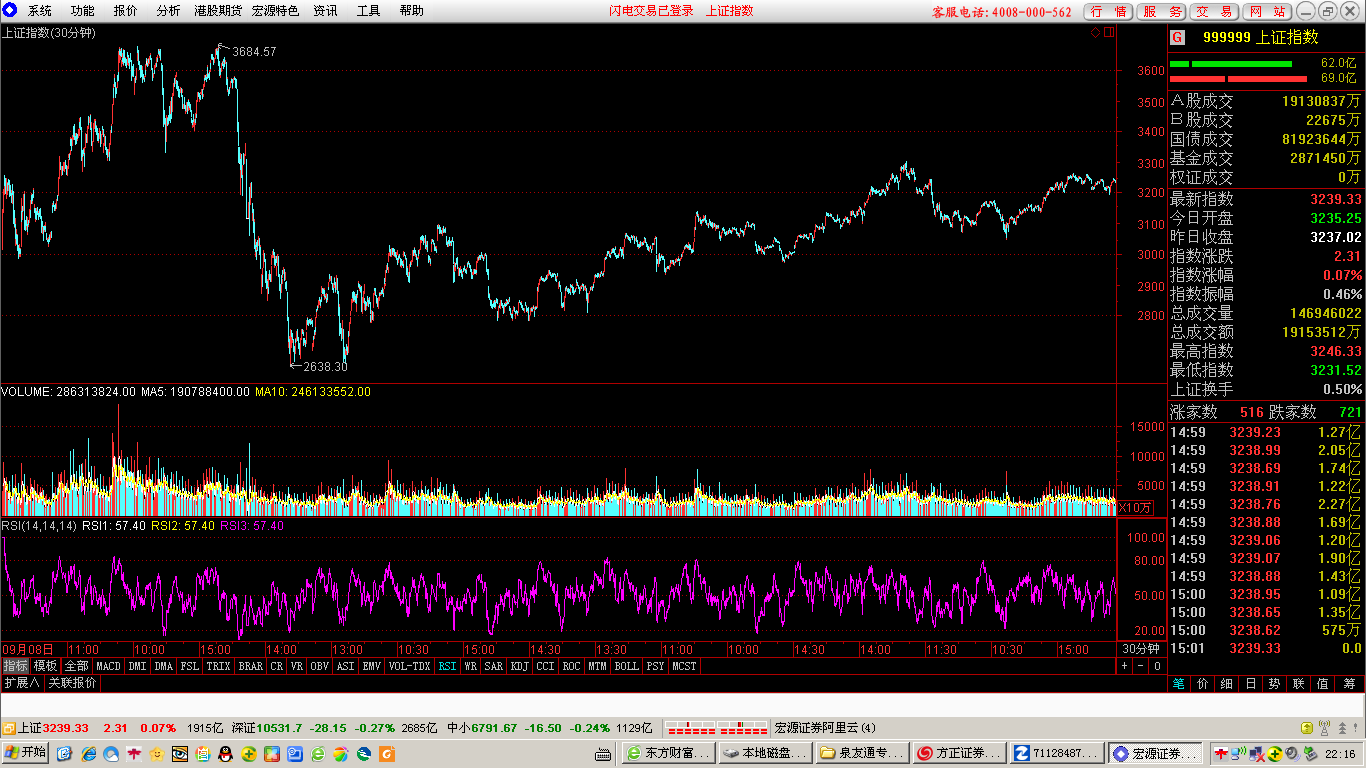Click the orange G icon in quick launch
The image size is (1366, 768).
[x=387, y=753]
